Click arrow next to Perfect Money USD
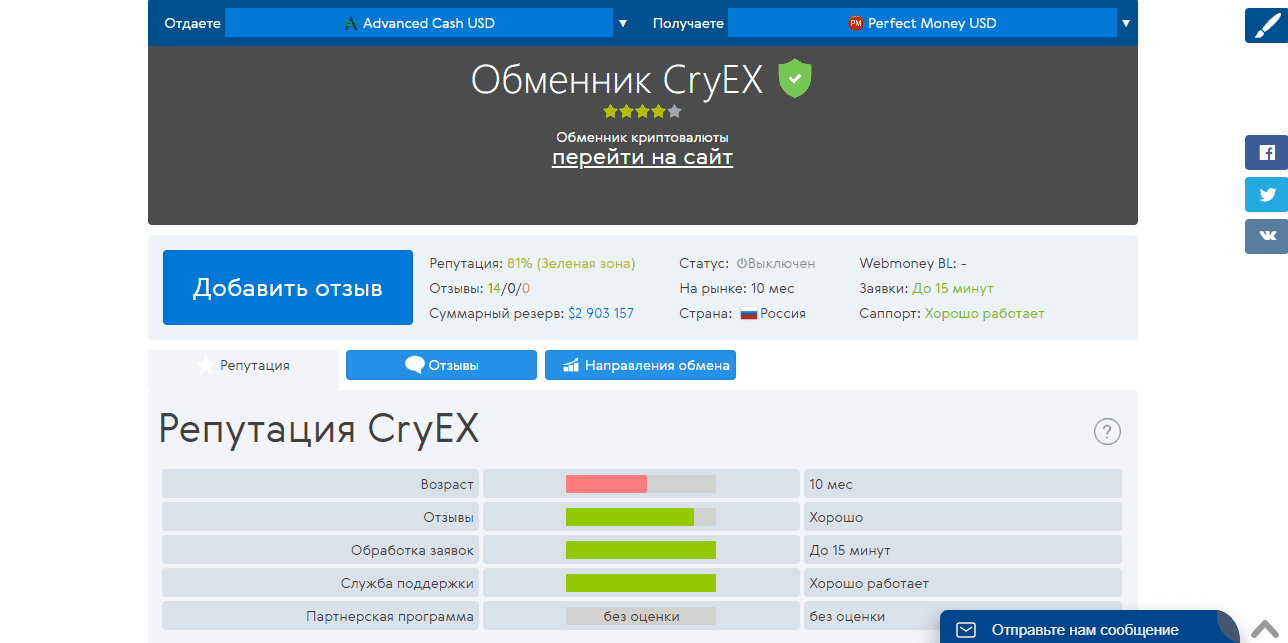The image size is (1288, 643). click(x=1126, y=23)
